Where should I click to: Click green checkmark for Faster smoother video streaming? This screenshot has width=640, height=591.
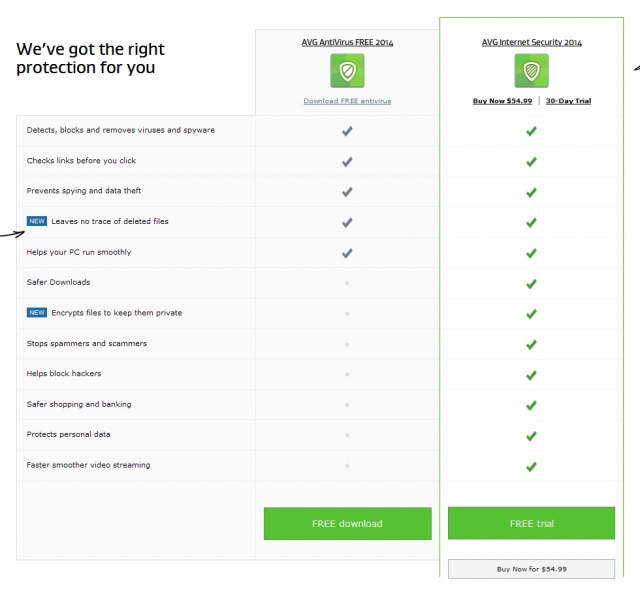[x=531, y=467]
